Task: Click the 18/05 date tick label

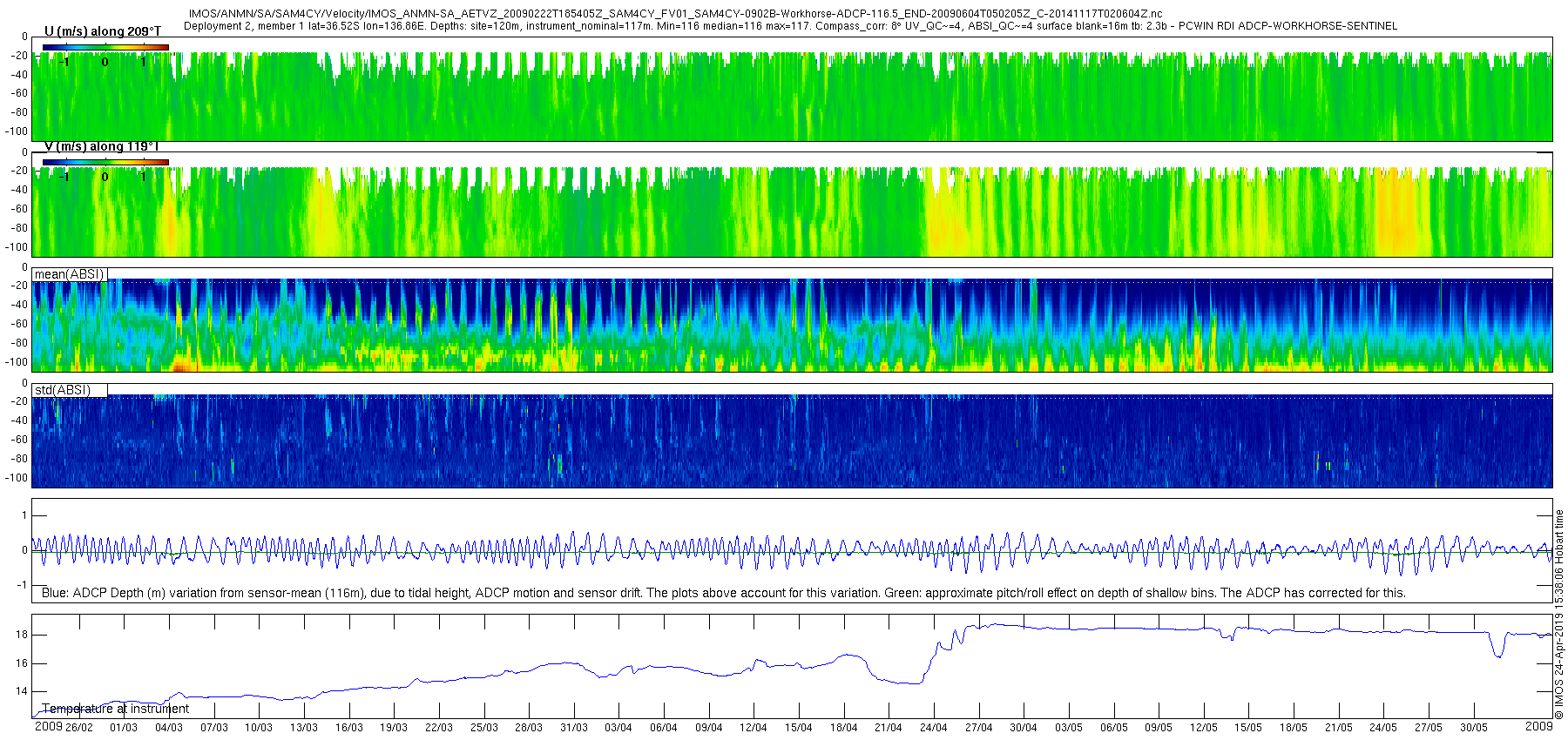Action: click(x=1294, y=727)
